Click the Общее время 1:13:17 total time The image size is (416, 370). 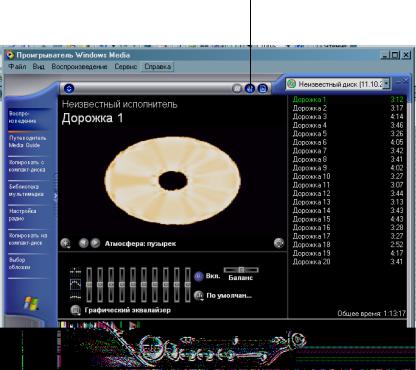click(x=372, y=313)
